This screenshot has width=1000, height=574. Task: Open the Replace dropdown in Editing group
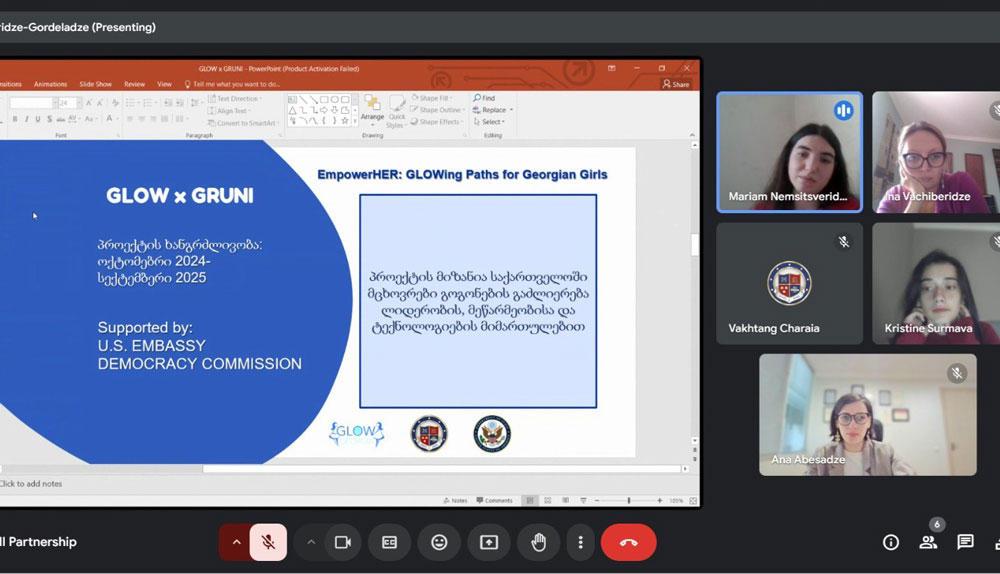[x=494, y=110]
